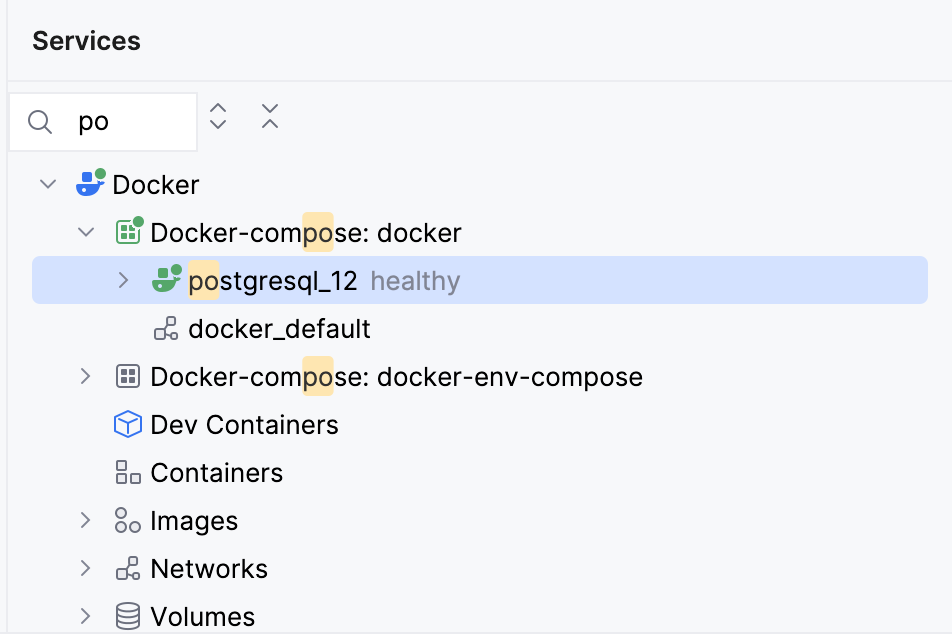
Task: Collapse all nodes using the collapse-all icon
Action: tap(269, 118)
